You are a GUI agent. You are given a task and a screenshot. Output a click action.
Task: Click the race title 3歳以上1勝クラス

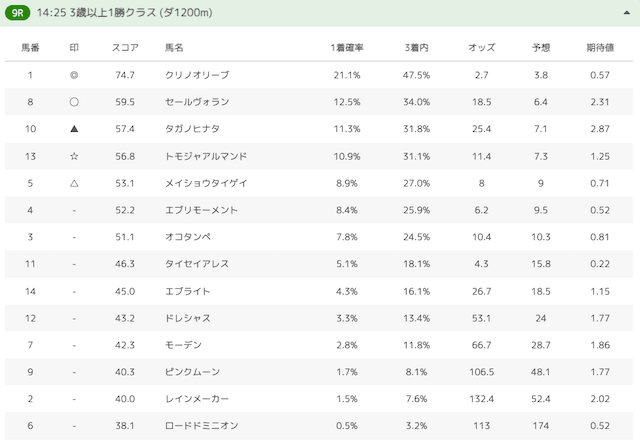click(x=113, y=13)
